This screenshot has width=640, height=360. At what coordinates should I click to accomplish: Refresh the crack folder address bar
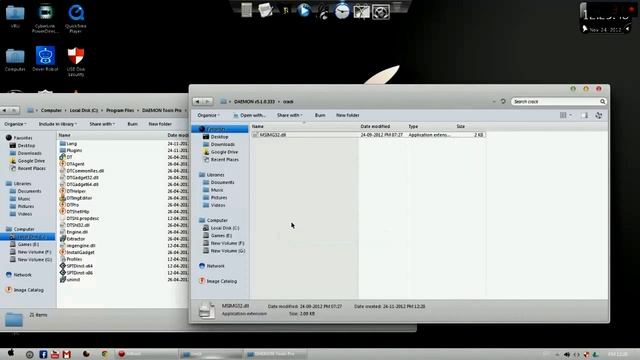click(x=503, y=101)
